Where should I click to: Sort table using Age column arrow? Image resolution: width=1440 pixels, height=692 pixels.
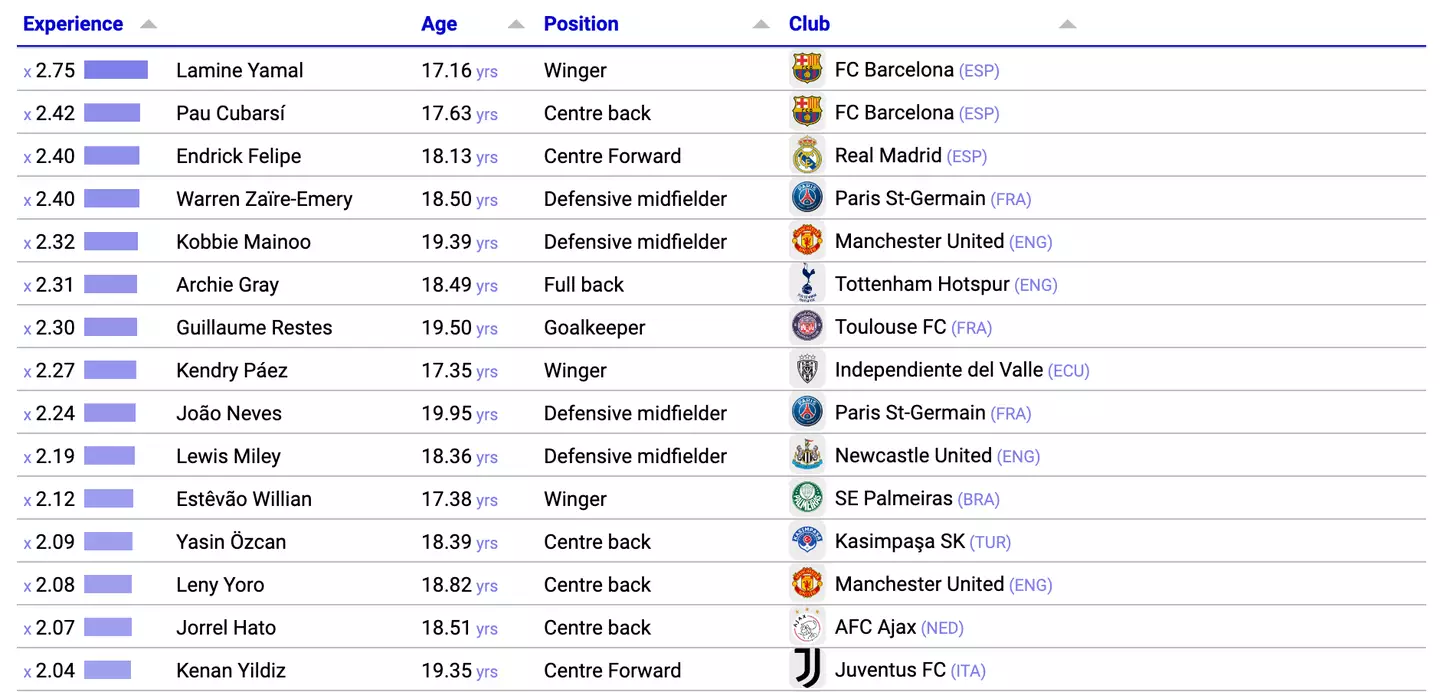[x=516, y=24]
